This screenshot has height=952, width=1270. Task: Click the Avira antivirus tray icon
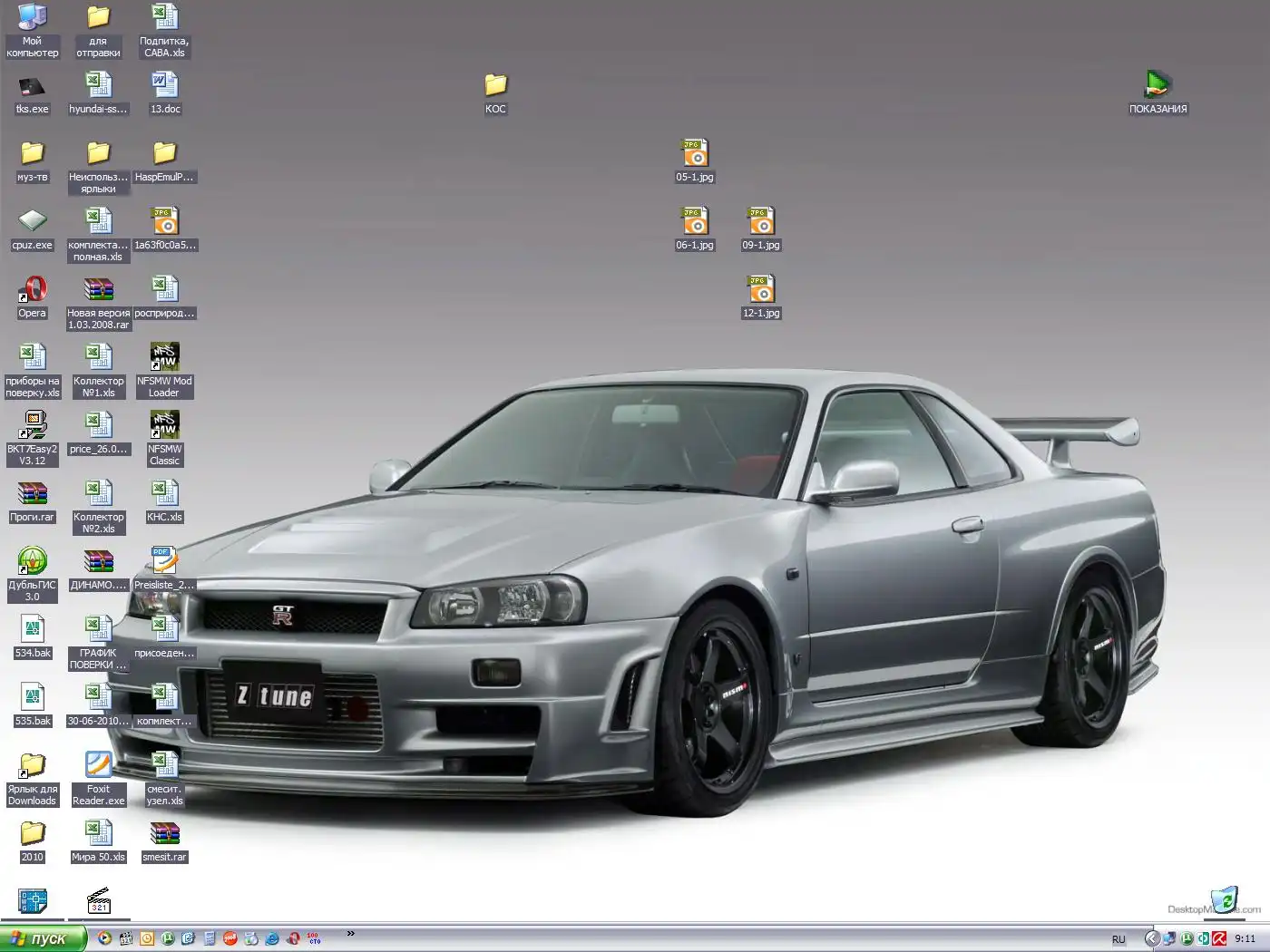1219,938
